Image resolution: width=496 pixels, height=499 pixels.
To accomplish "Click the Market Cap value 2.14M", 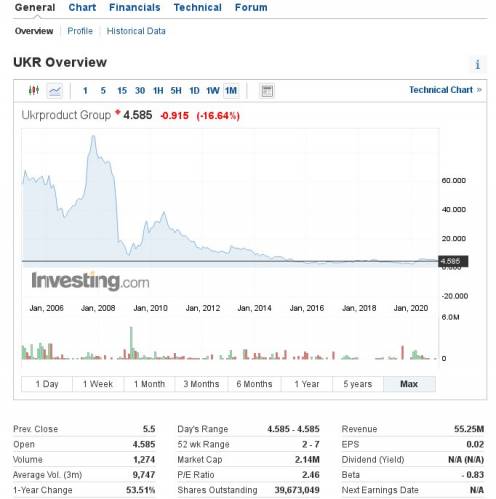I will click(307, 460).
